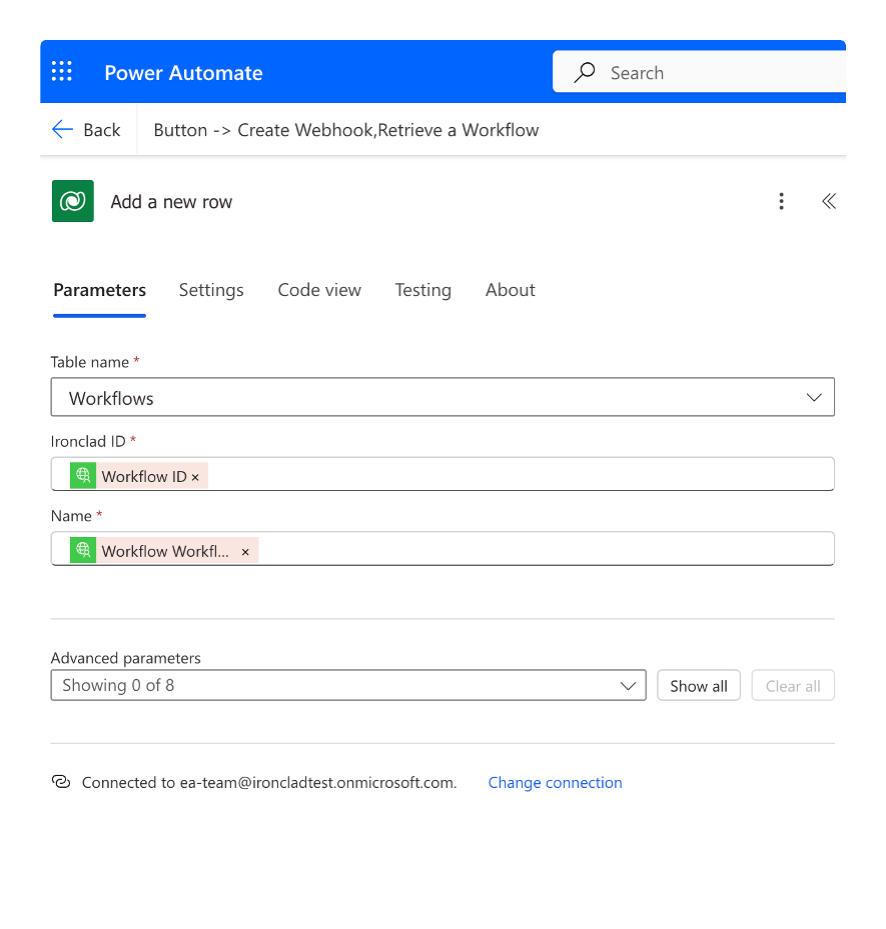The image size is (886, 929).
Task: Expand the Table name dropdown chevron
Action: [814, 397]
